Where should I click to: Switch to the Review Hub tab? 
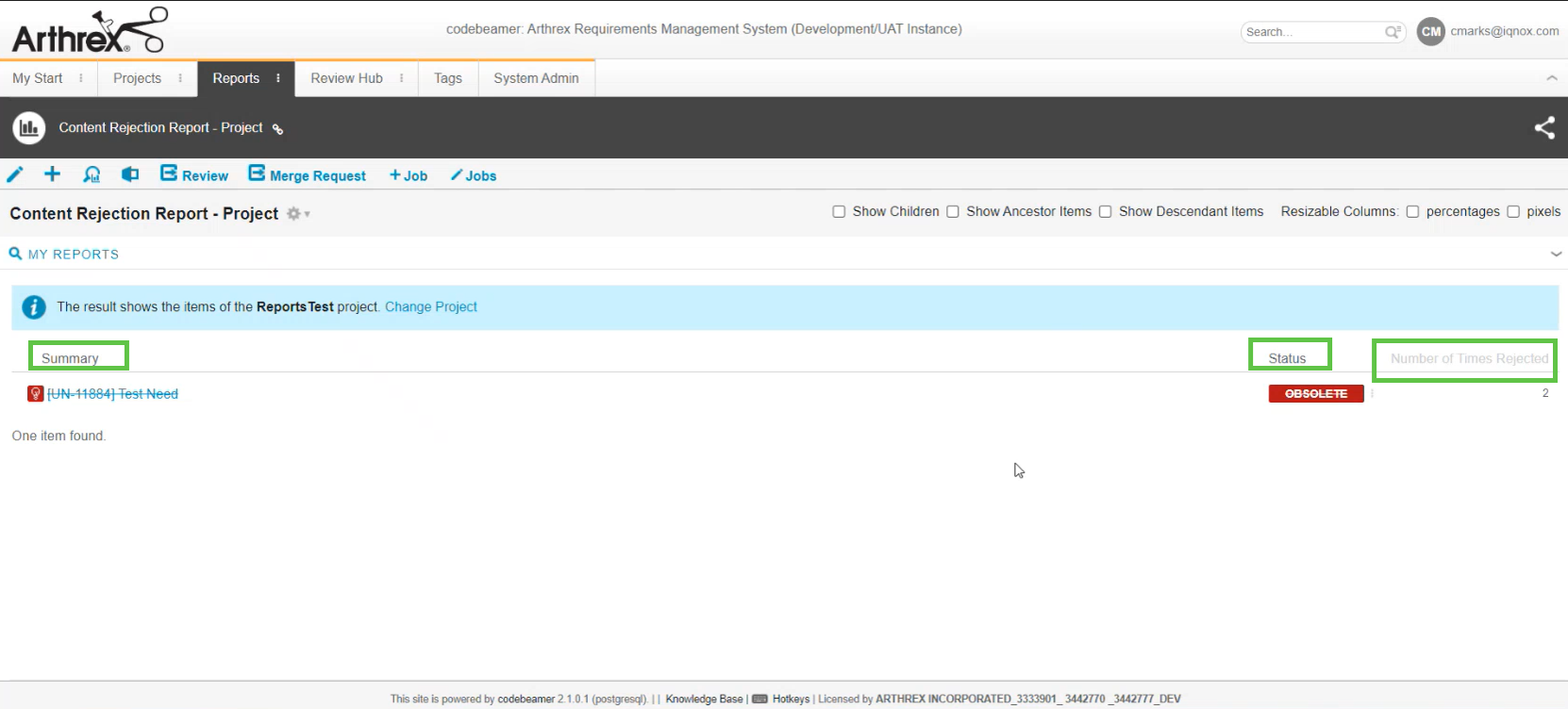(346, 78)
